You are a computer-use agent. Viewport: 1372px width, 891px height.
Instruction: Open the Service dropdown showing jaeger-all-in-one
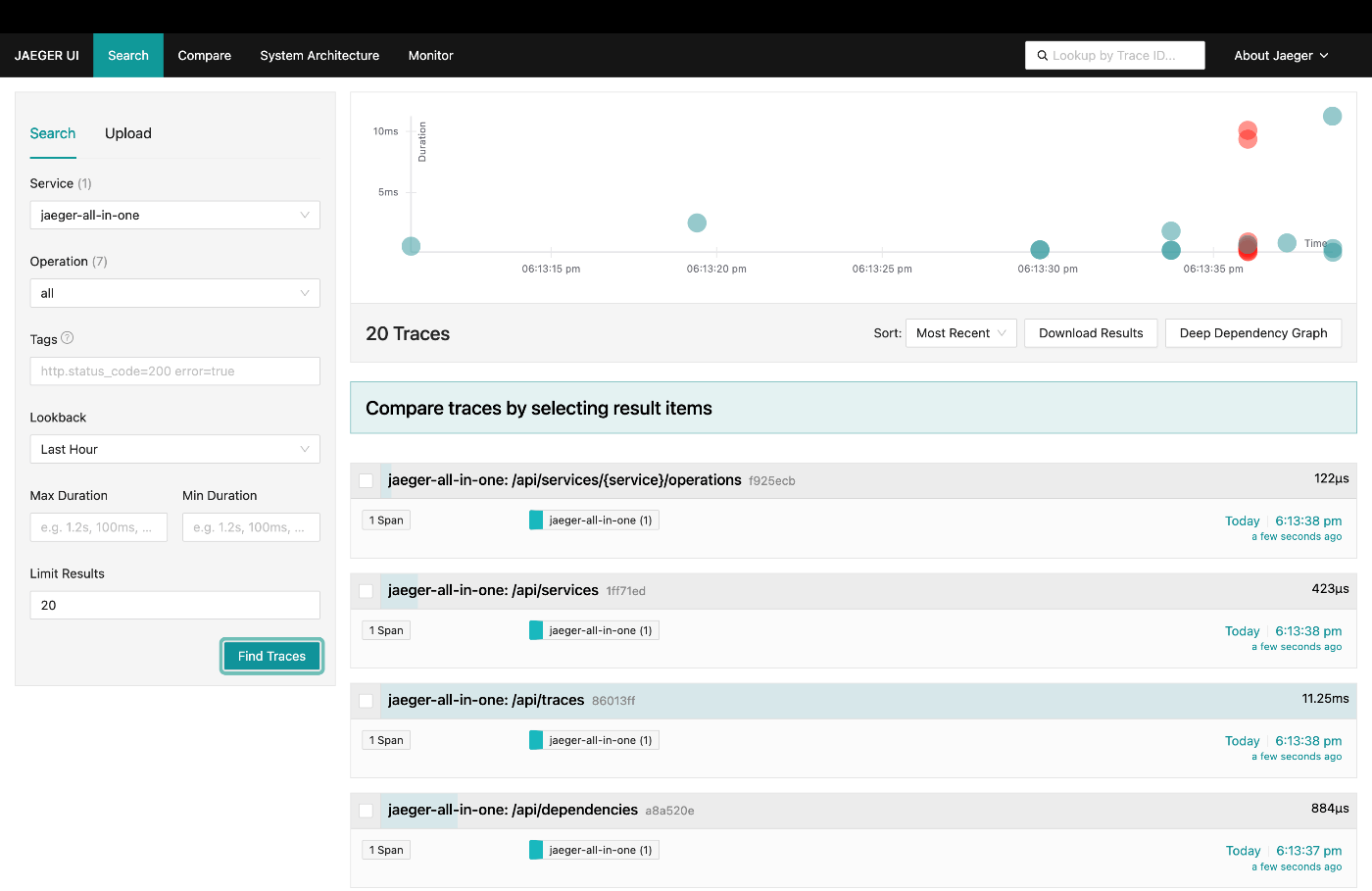pos(175,215)
